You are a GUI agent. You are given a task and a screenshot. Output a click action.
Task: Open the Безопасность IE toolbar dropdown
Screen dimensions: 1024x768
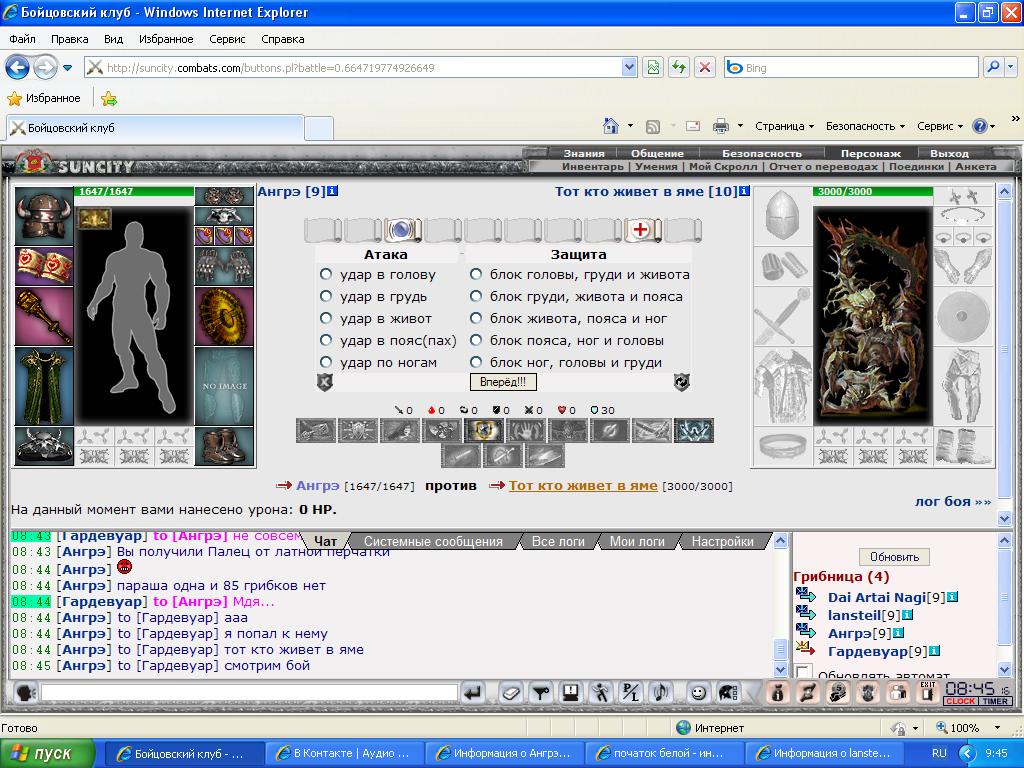[865, 126]
